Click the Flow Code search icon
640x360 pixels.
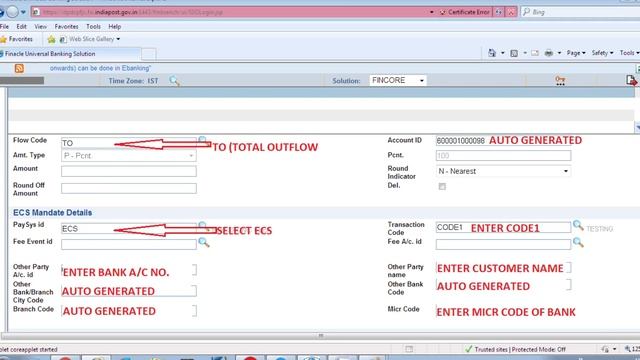[x=203, y=140]
